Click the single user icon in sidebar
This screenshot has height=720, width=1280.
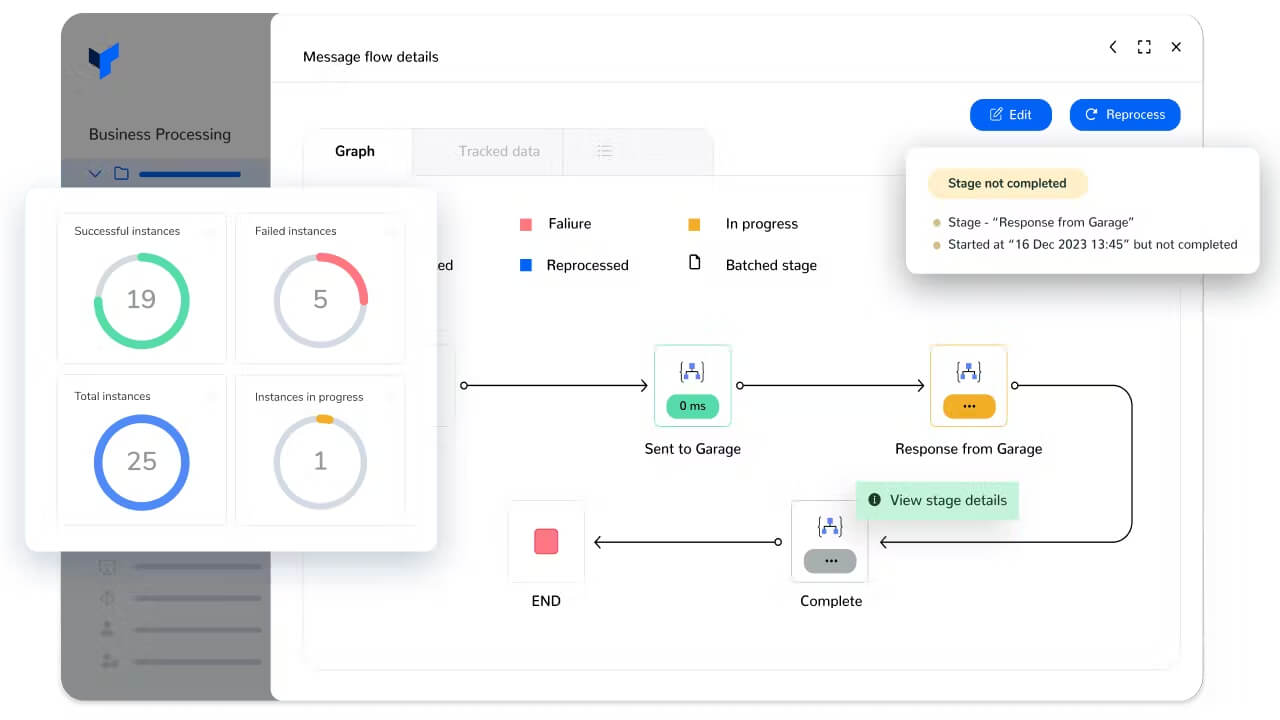click(x=108, y=629)
